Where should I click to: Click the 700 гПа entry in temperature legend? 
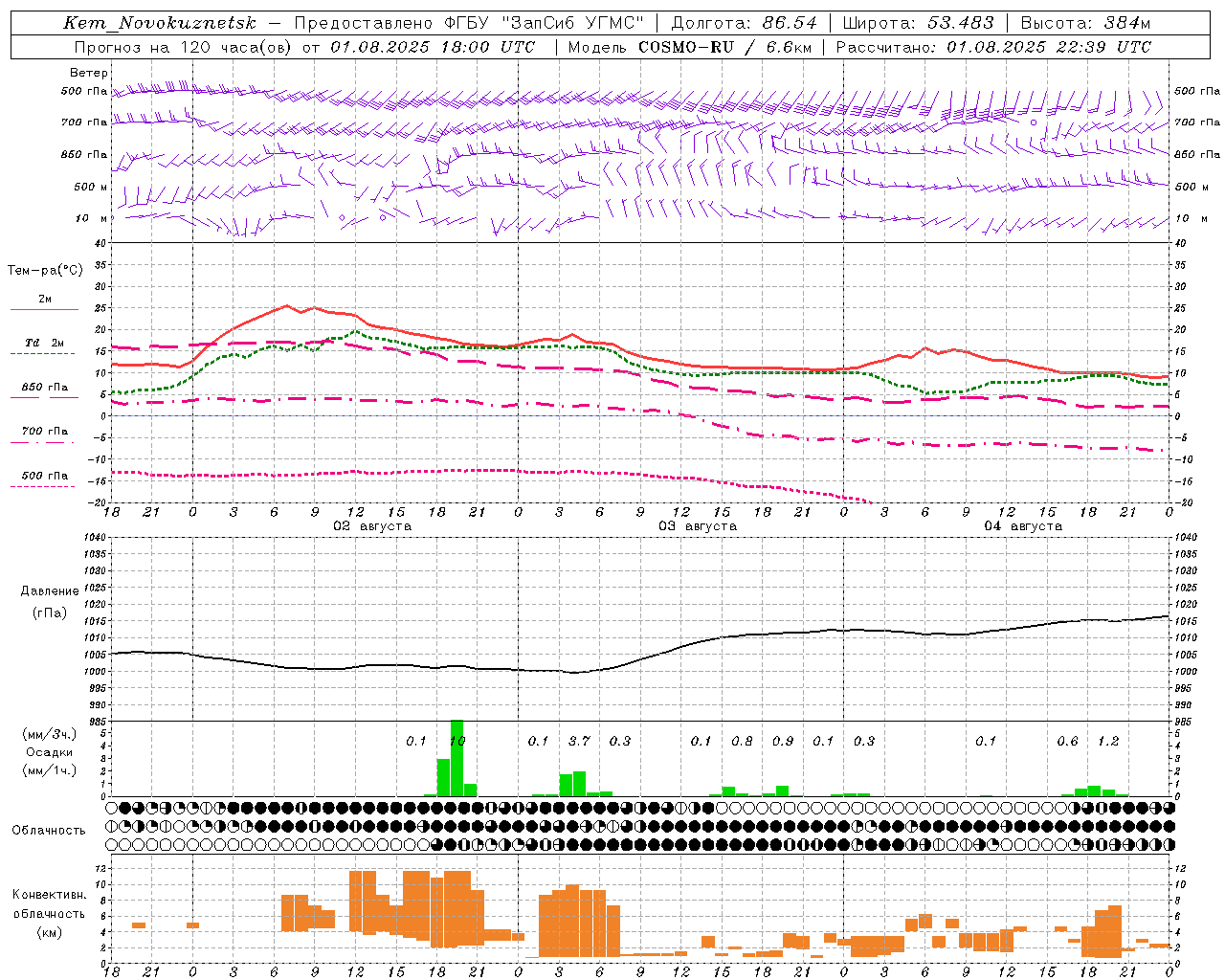(45, 432)
